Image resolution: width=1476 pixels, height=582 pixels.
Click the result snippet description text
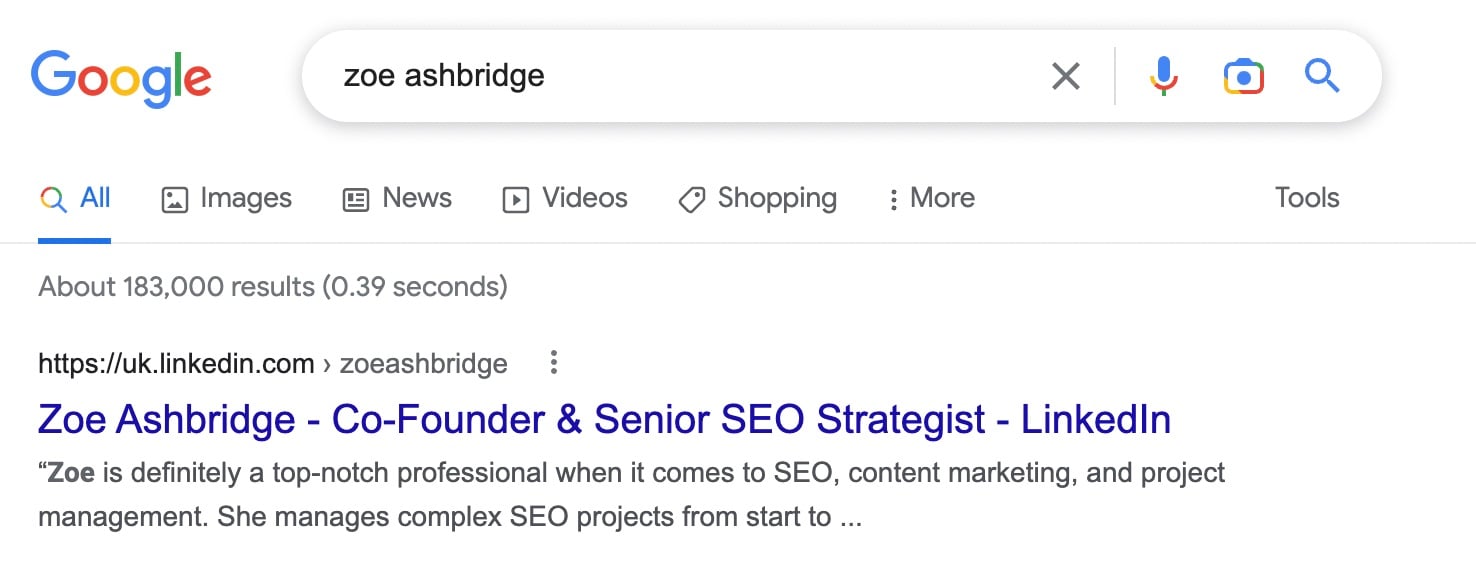[631, 495]
